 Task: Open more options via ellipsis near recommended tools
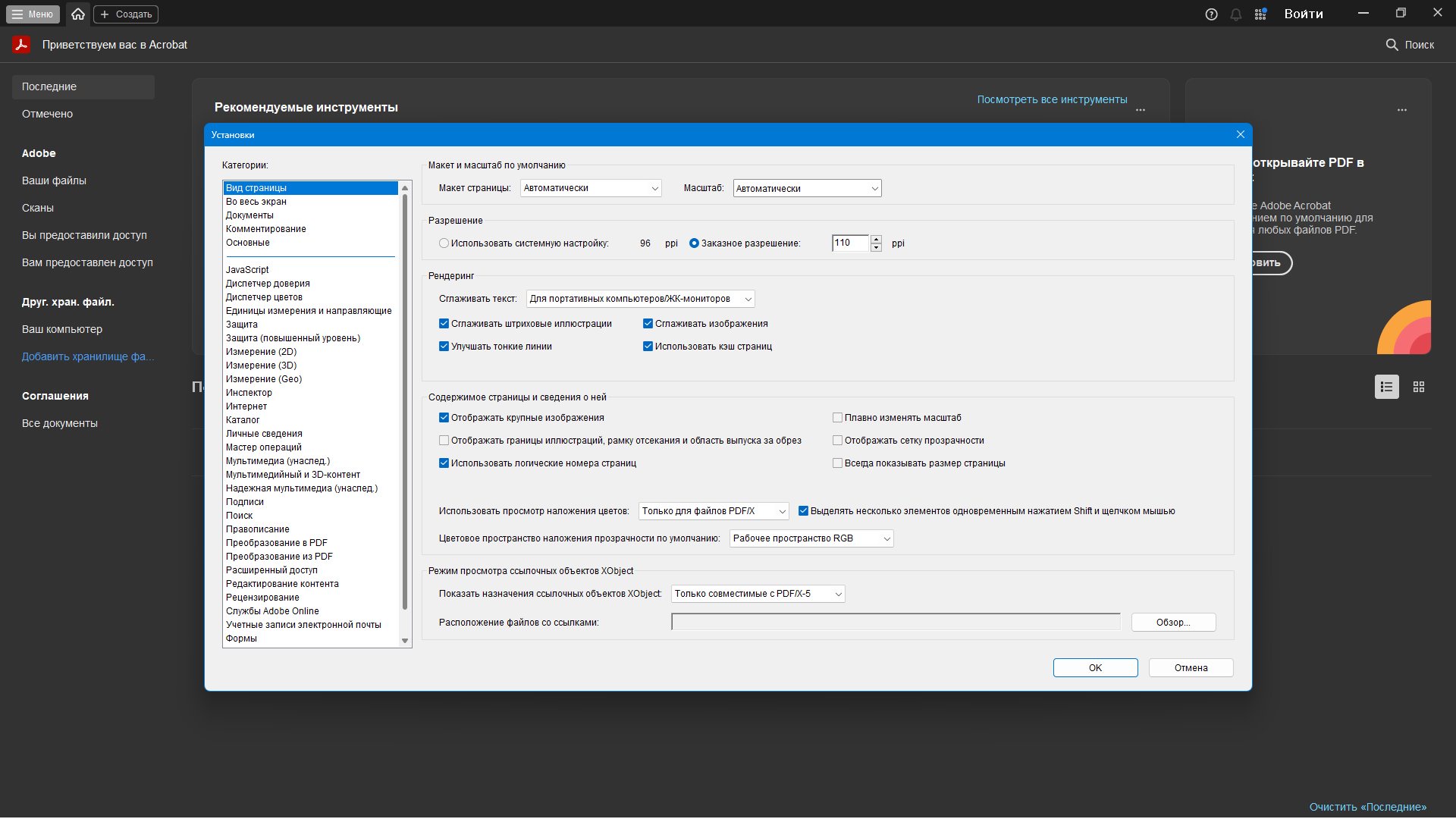click(x=1141, y=109)
